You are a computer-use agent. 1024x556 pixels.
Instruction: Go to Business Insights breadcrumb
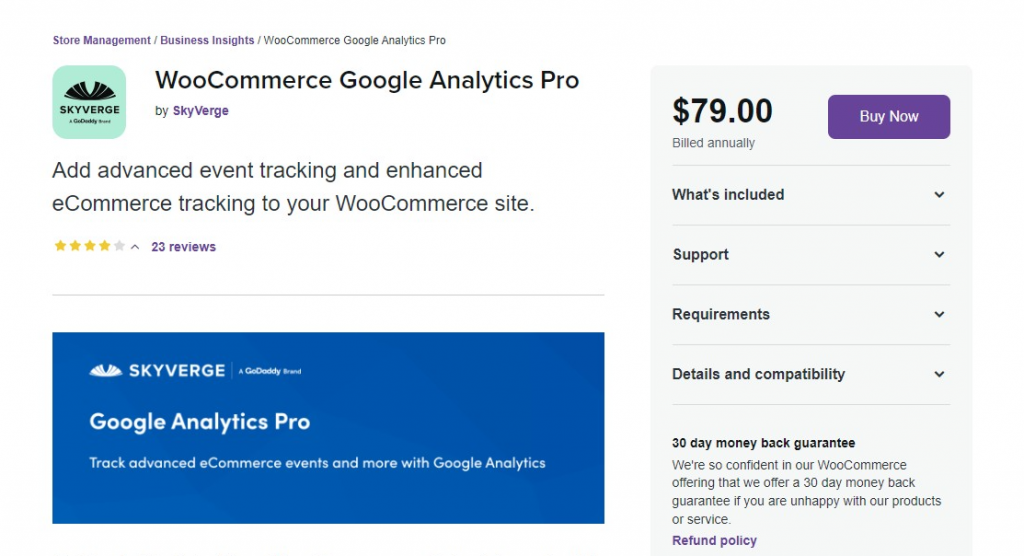[207, 40]
